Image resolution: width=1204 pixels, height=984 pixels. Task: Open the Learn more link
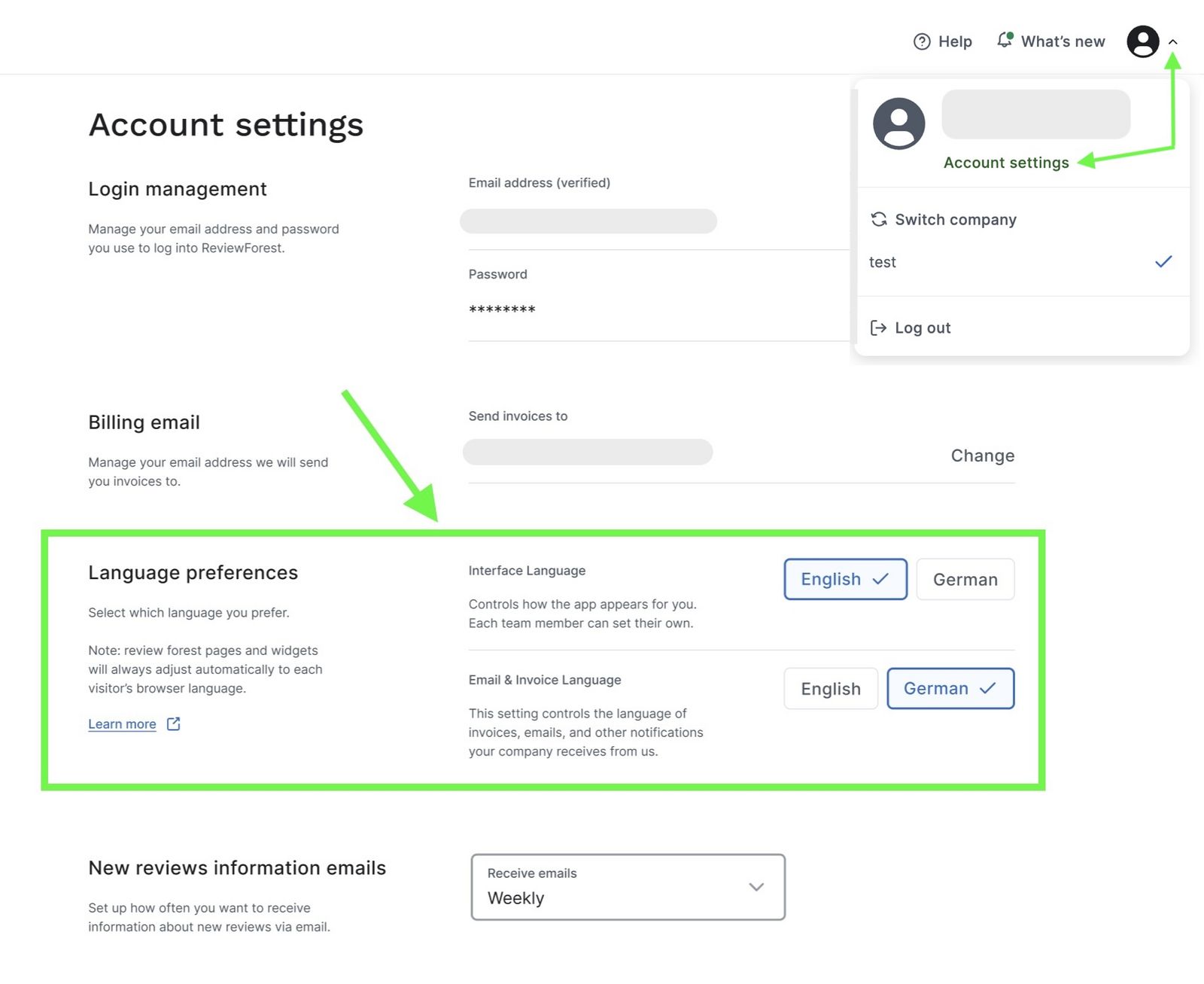click(x=122, y=724)
